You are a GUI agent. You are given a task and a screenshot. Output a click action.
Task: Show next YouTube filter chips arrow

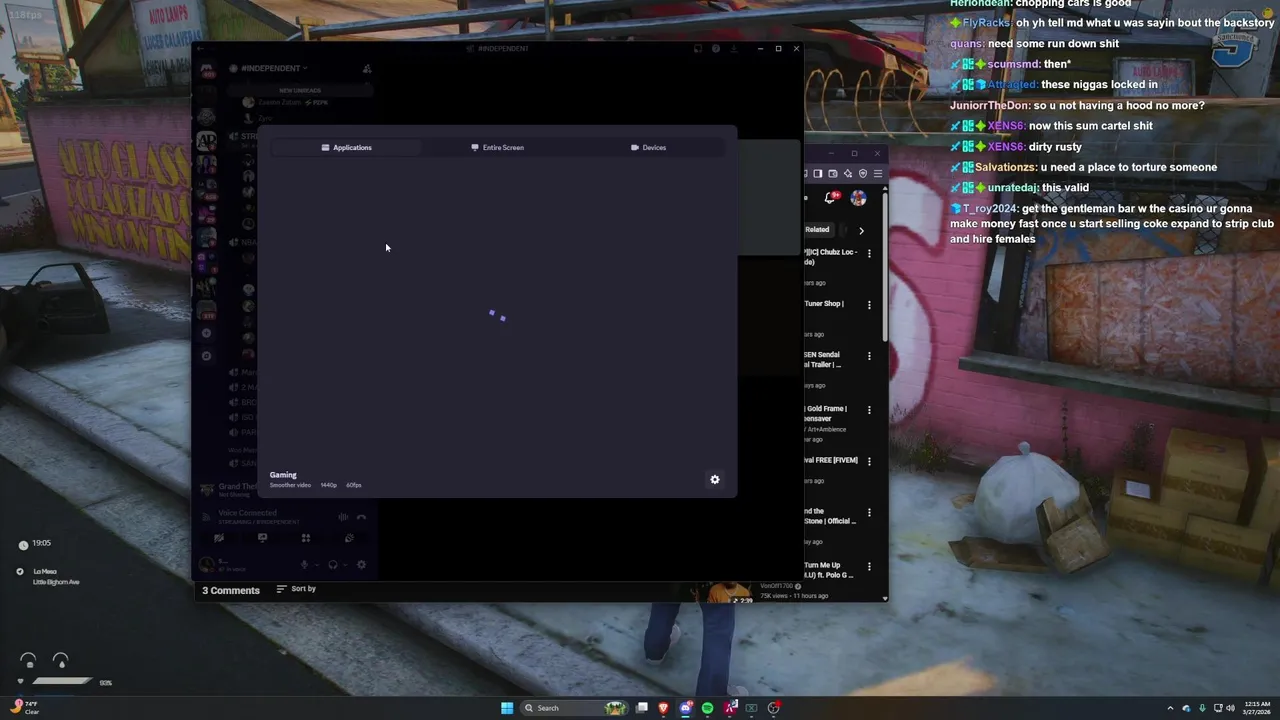tap(861, 231)
